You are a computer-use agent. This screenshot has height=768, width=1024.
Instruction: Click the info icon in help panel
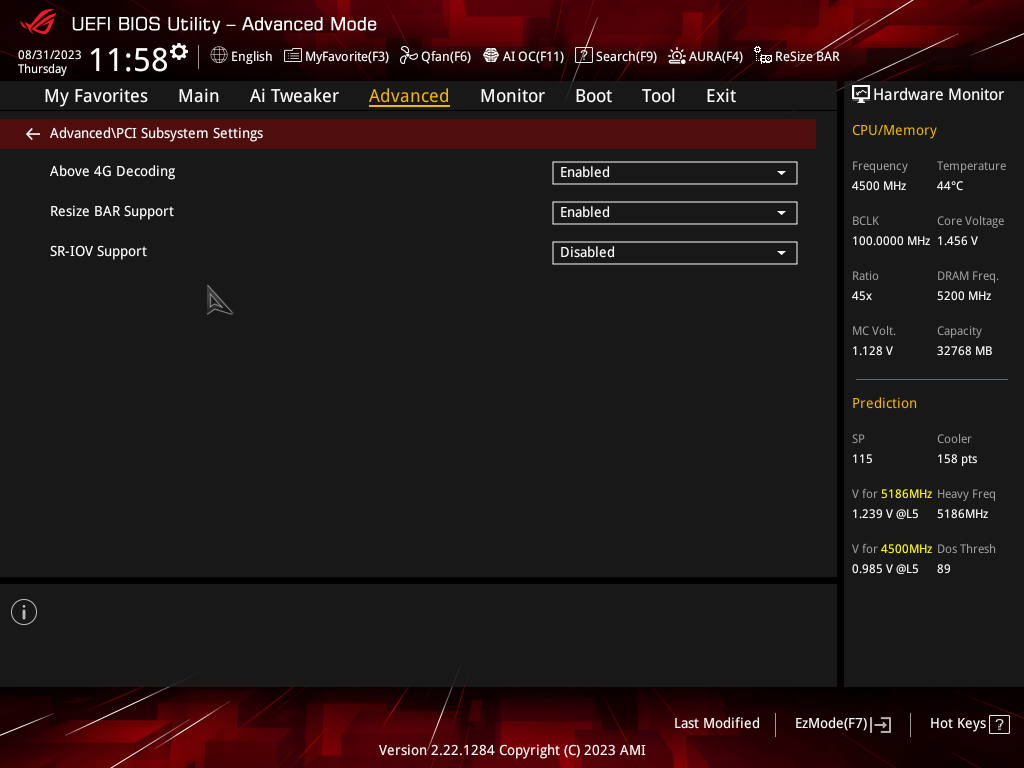(24, 612)
